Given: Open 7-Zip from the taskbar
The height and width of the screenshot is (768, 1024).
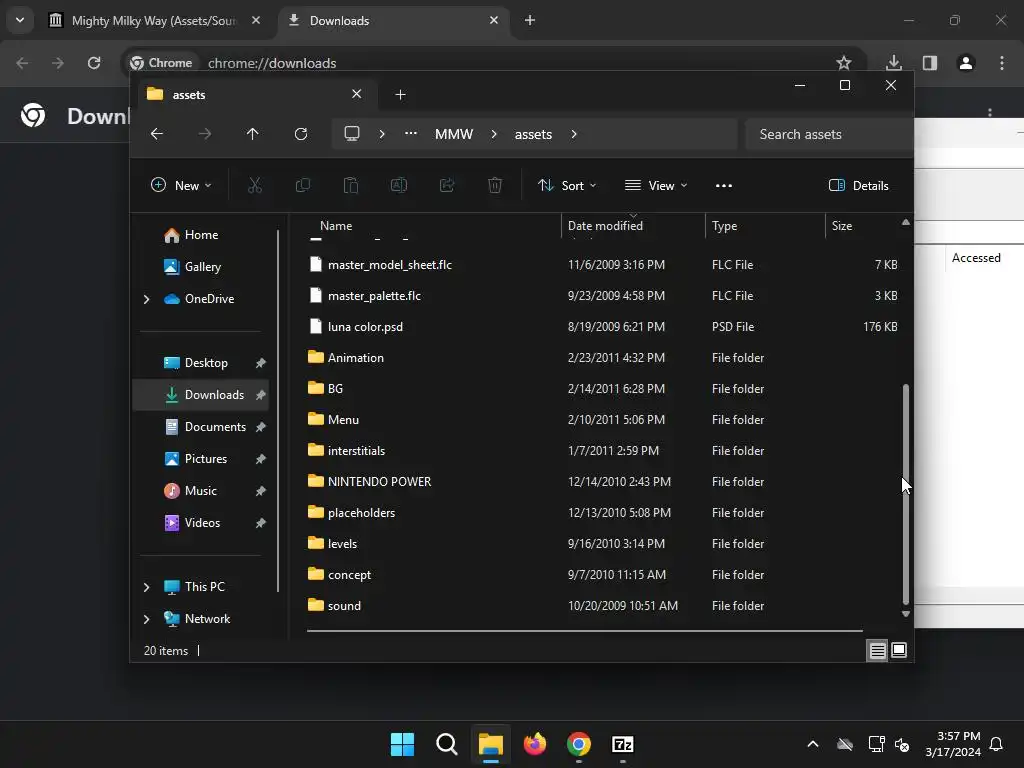Looking at the screenshot, I should click(623, 744).
